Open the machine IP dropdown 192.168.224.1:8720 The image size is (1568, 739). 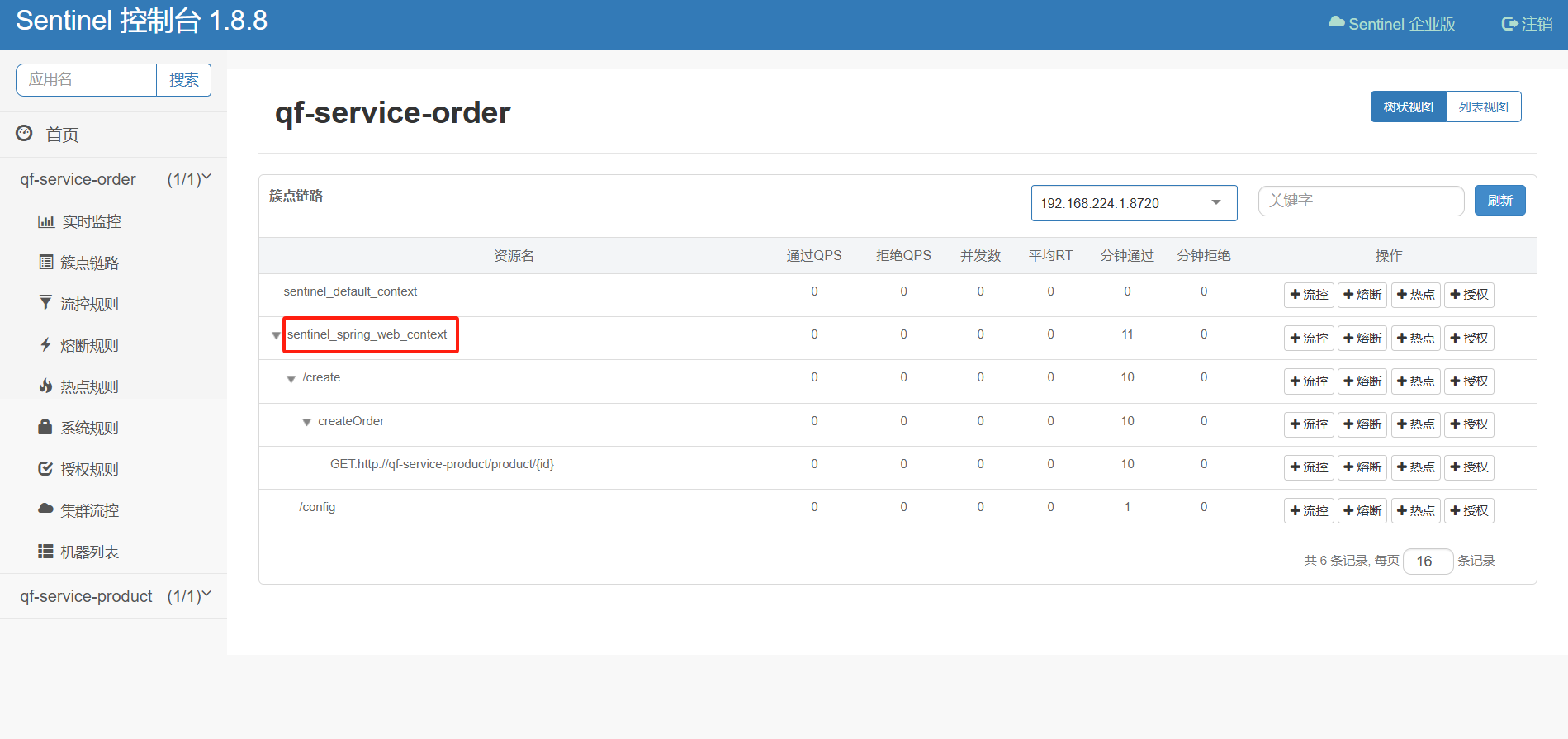click(x=1134, y=203)
